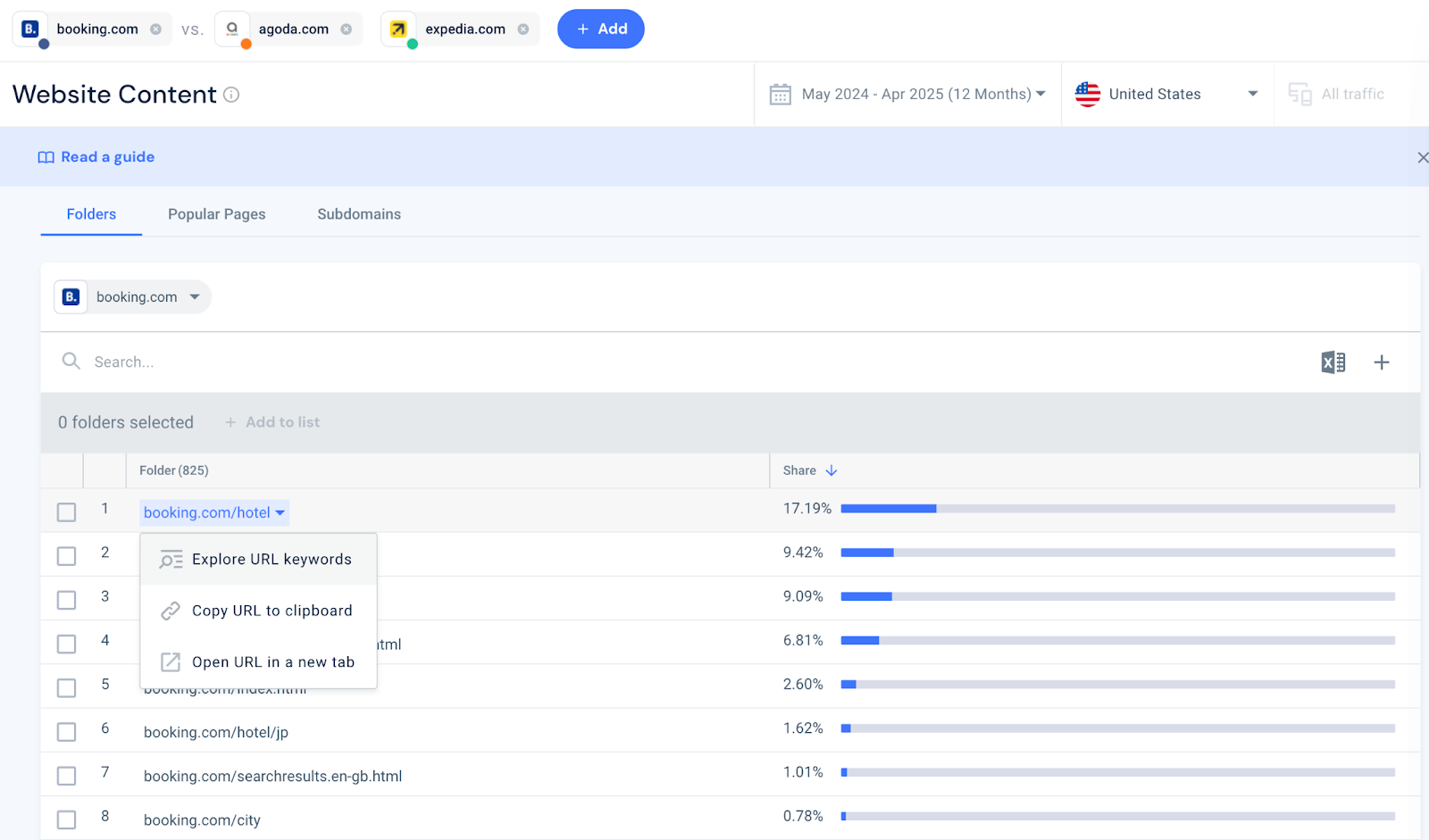Image resolution: width=1429 pixels, height=840 pixels.
Task: Focus the folder Search field
Action: [679, 362]
